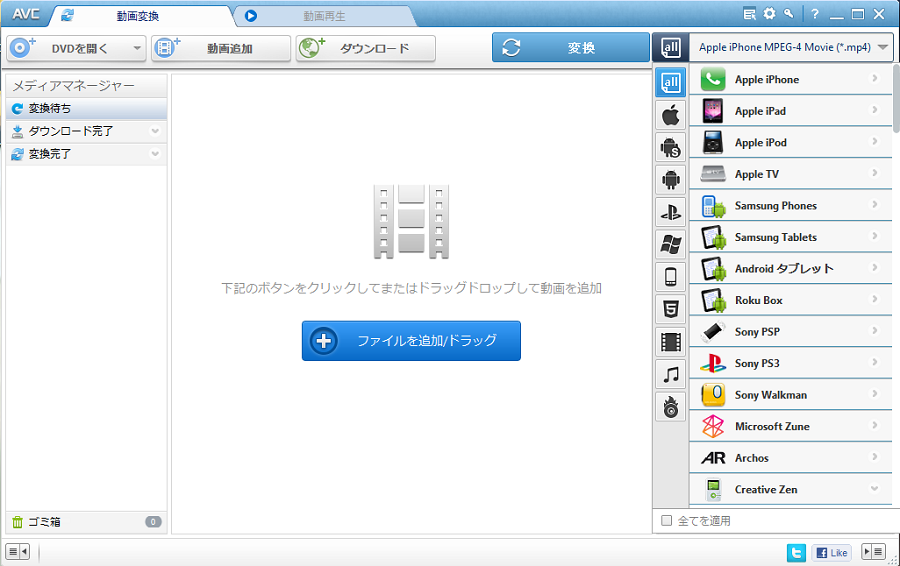Click the key registration icon
The width and height of the screenshot is (900, 566).
point(789,14)
